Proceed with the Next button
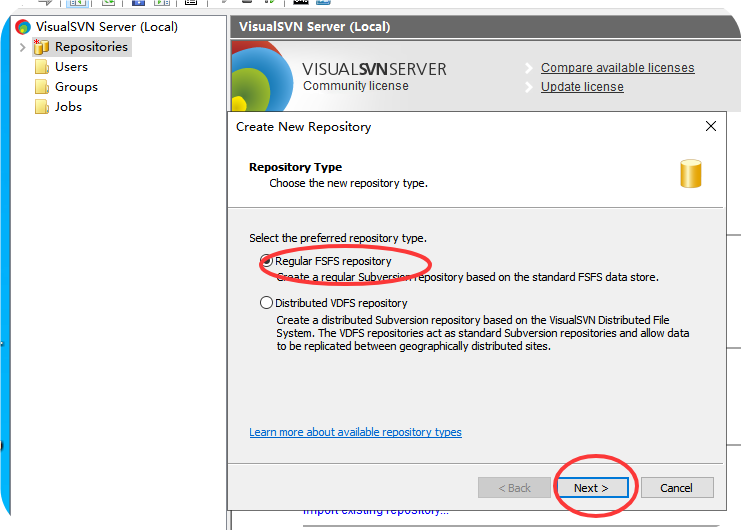The image size is (741, 530). pos(593,488)
